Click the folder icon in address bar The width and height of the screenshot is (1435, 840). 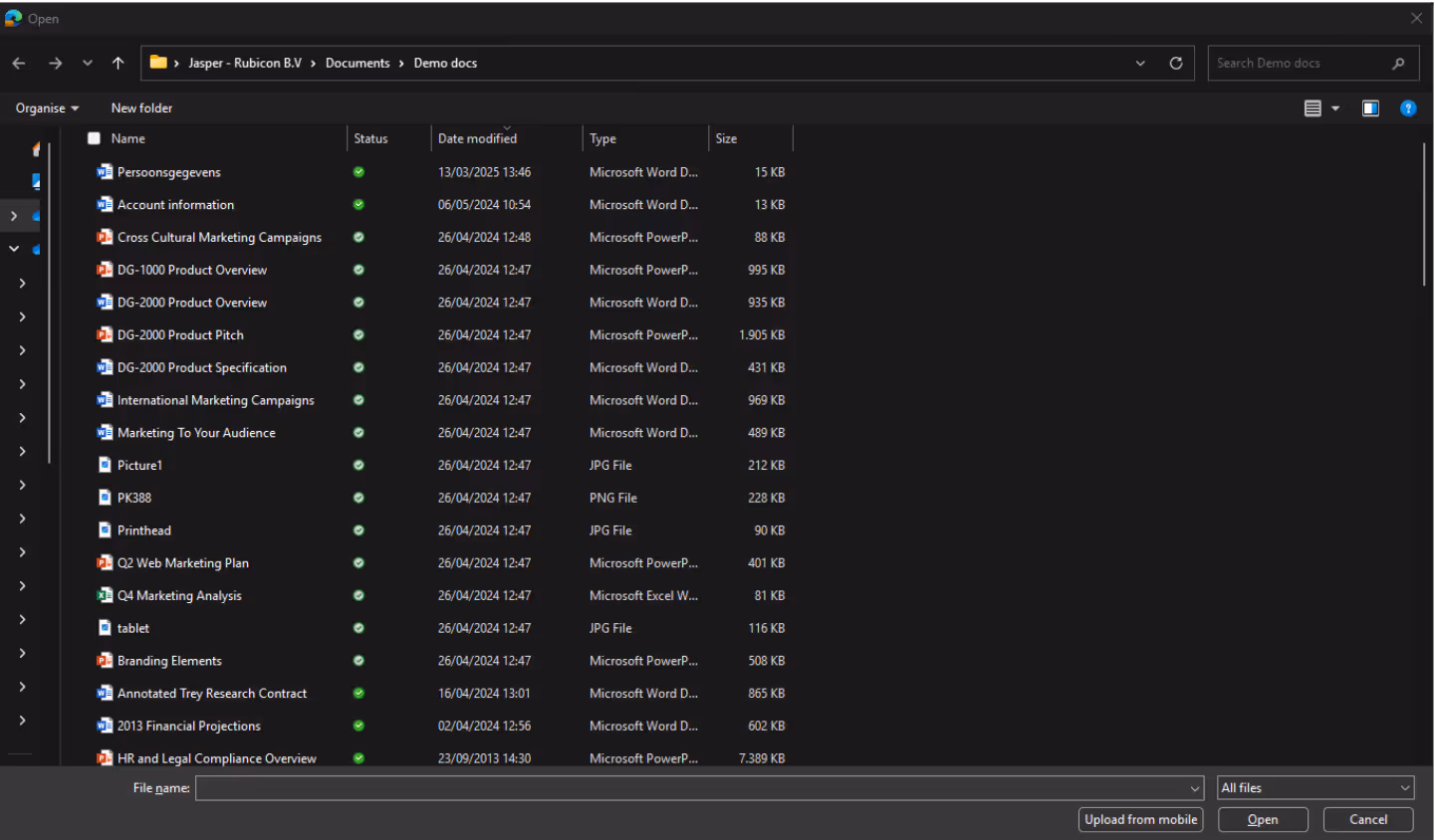click(x=158, y=63)
